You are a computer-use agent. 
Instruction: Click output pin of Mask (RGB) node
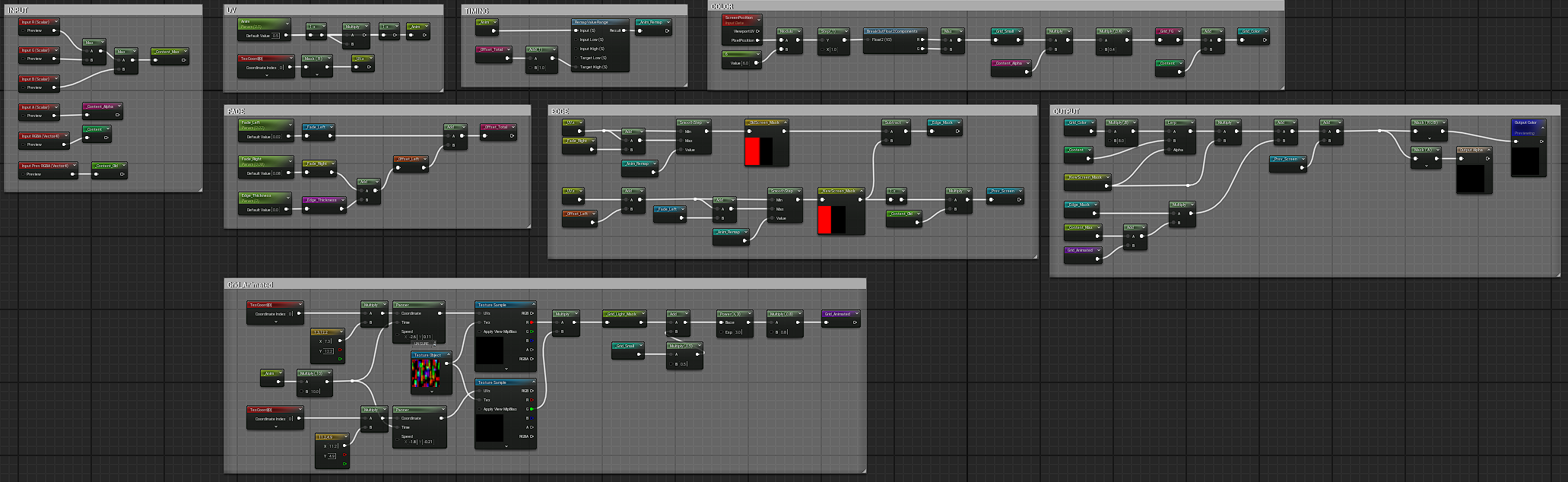pos(1443,131)
